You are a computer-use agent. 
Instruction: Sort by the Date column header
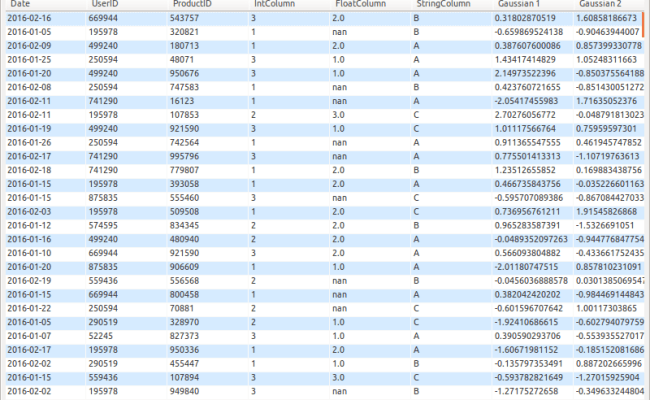20,4
